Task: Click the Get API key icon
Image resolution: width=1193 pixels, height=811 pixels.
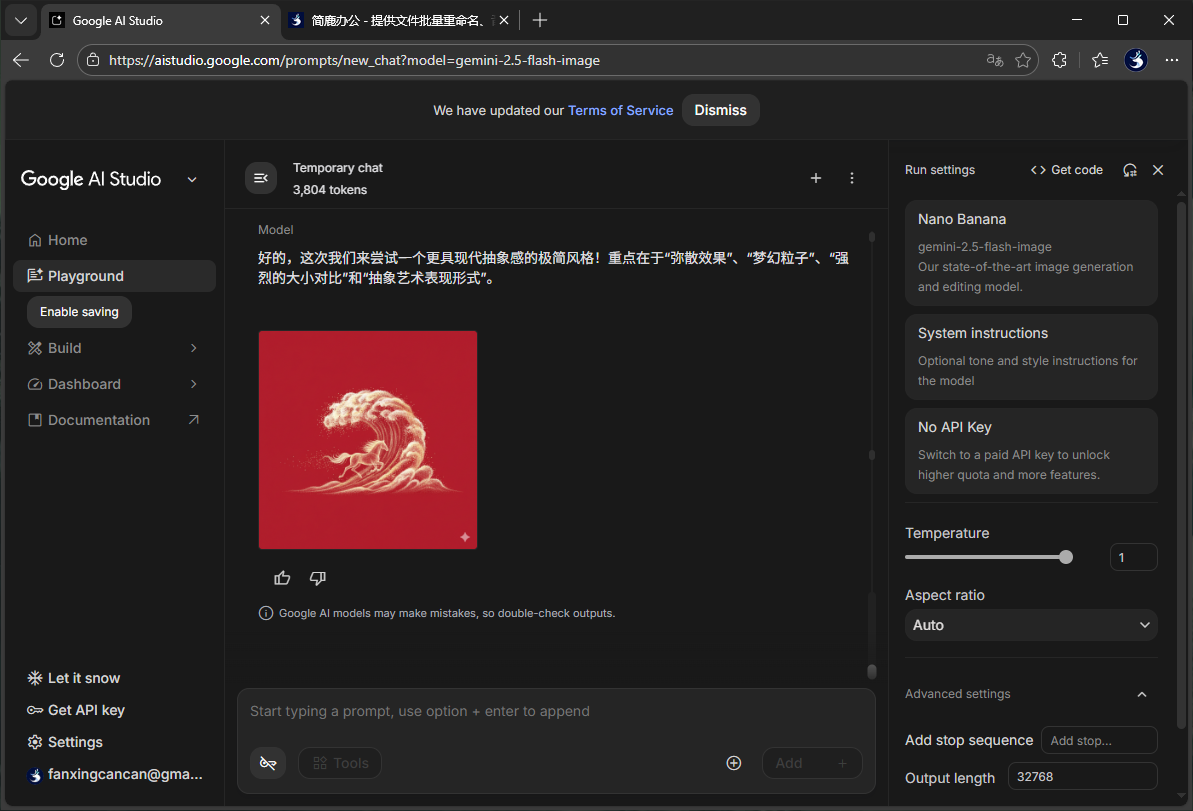Action: pyautogui.click(x=35, y=710)
